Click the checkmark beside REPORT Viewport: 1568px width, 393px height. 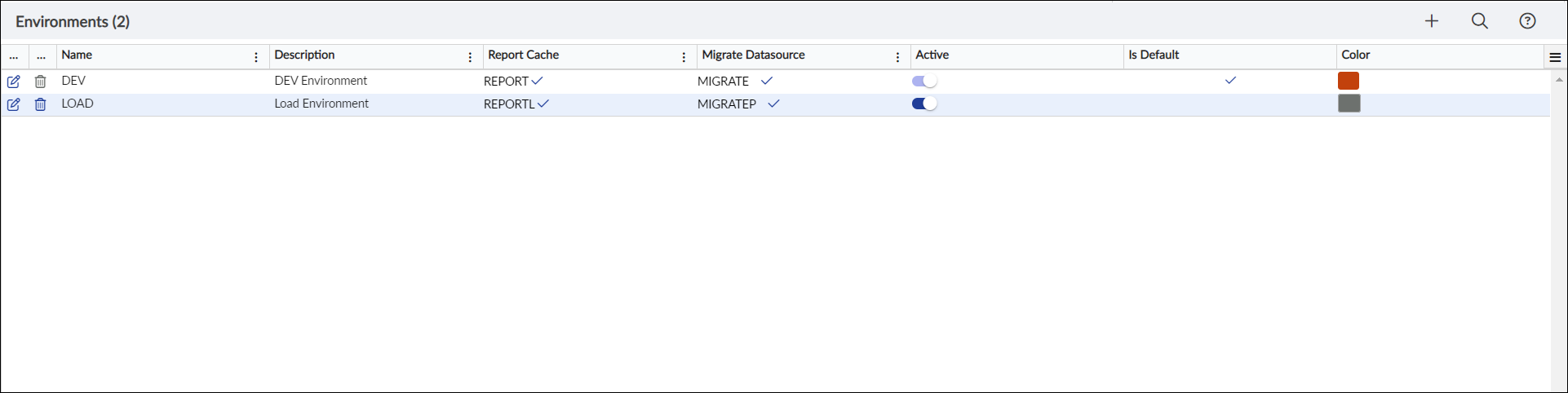click(537, 81)
